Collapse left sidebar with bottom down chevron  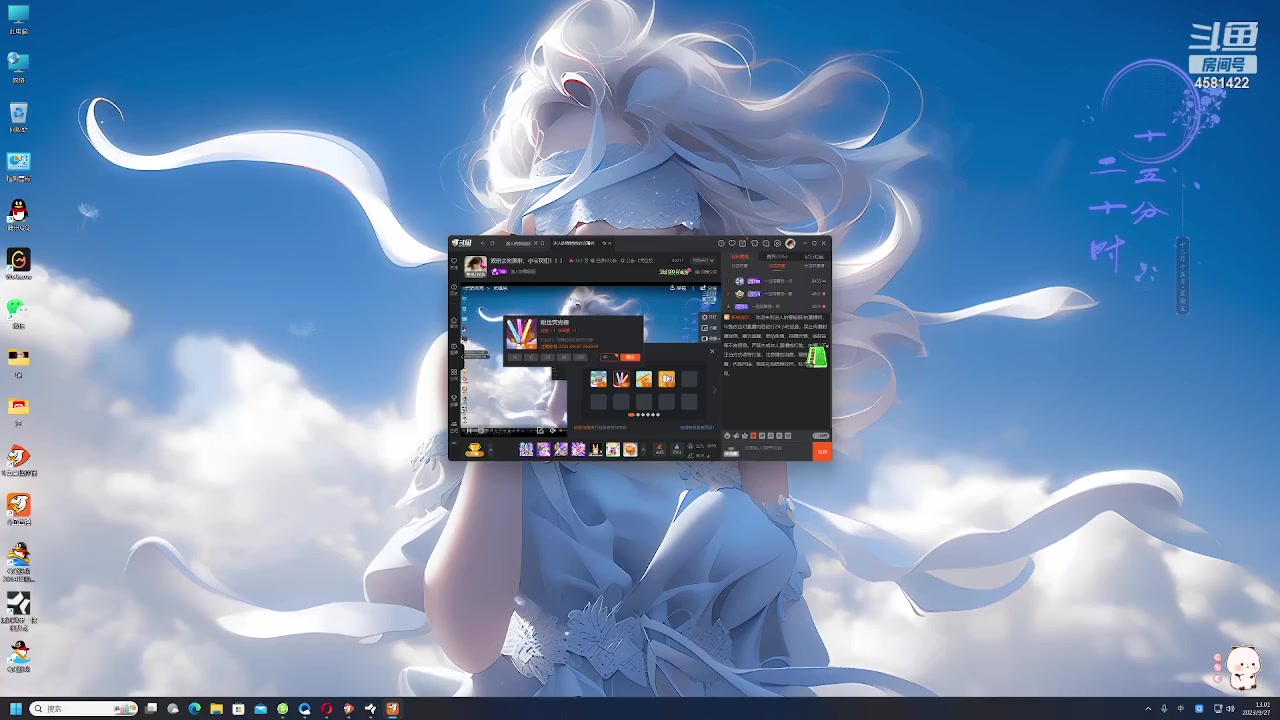[454, 443]
